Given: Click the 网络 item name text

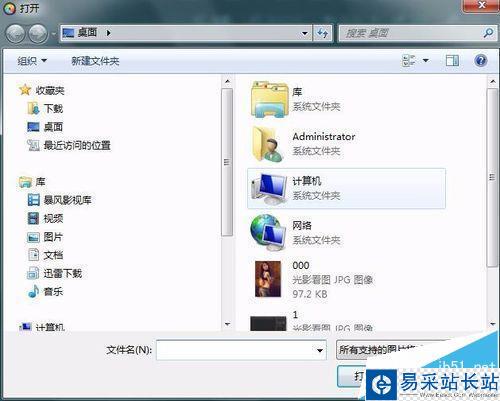Looking at the screenshot, I should 302,226.
